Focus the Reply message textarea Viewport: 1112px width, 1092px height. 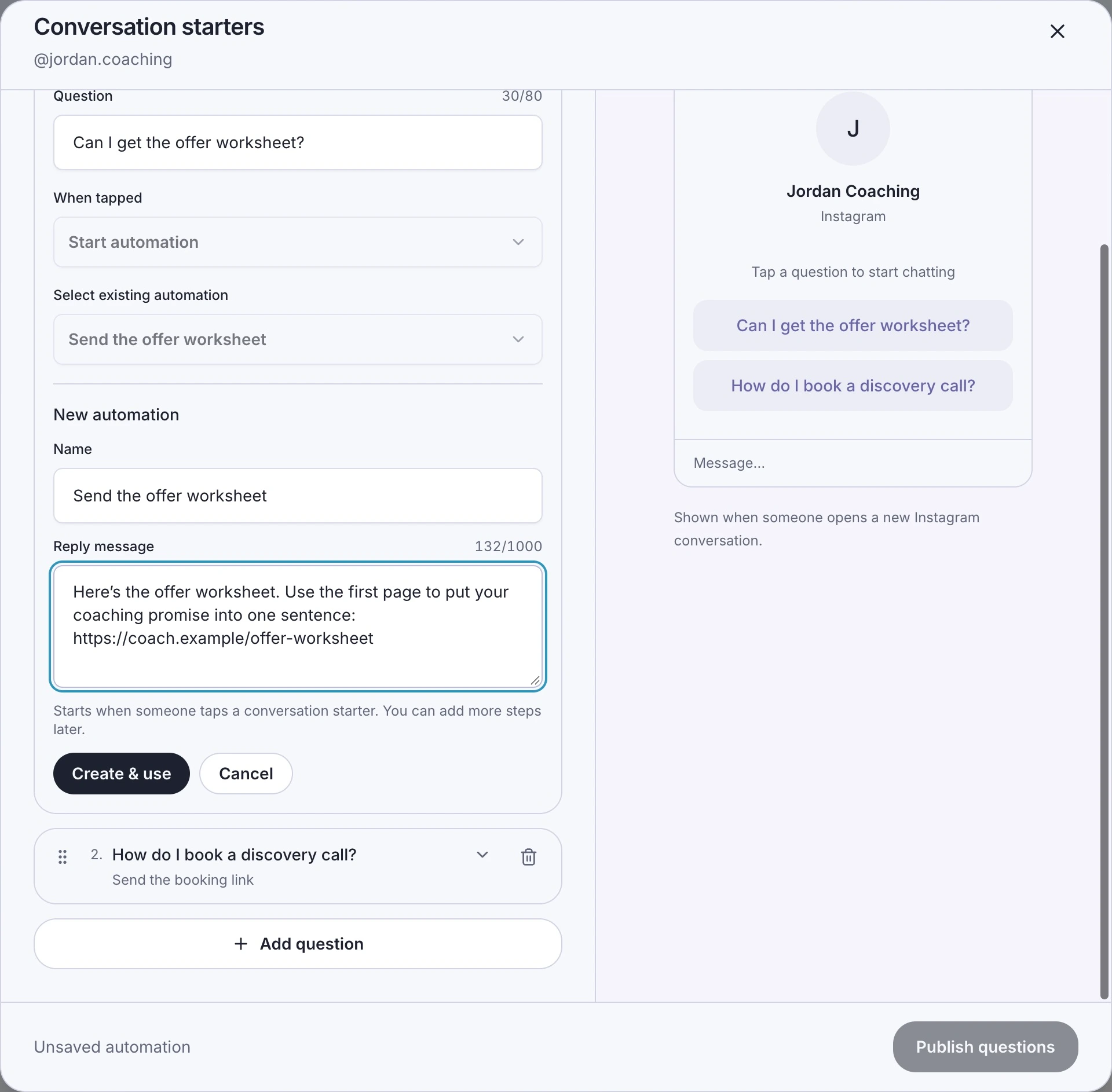click(x=298, y=626)
